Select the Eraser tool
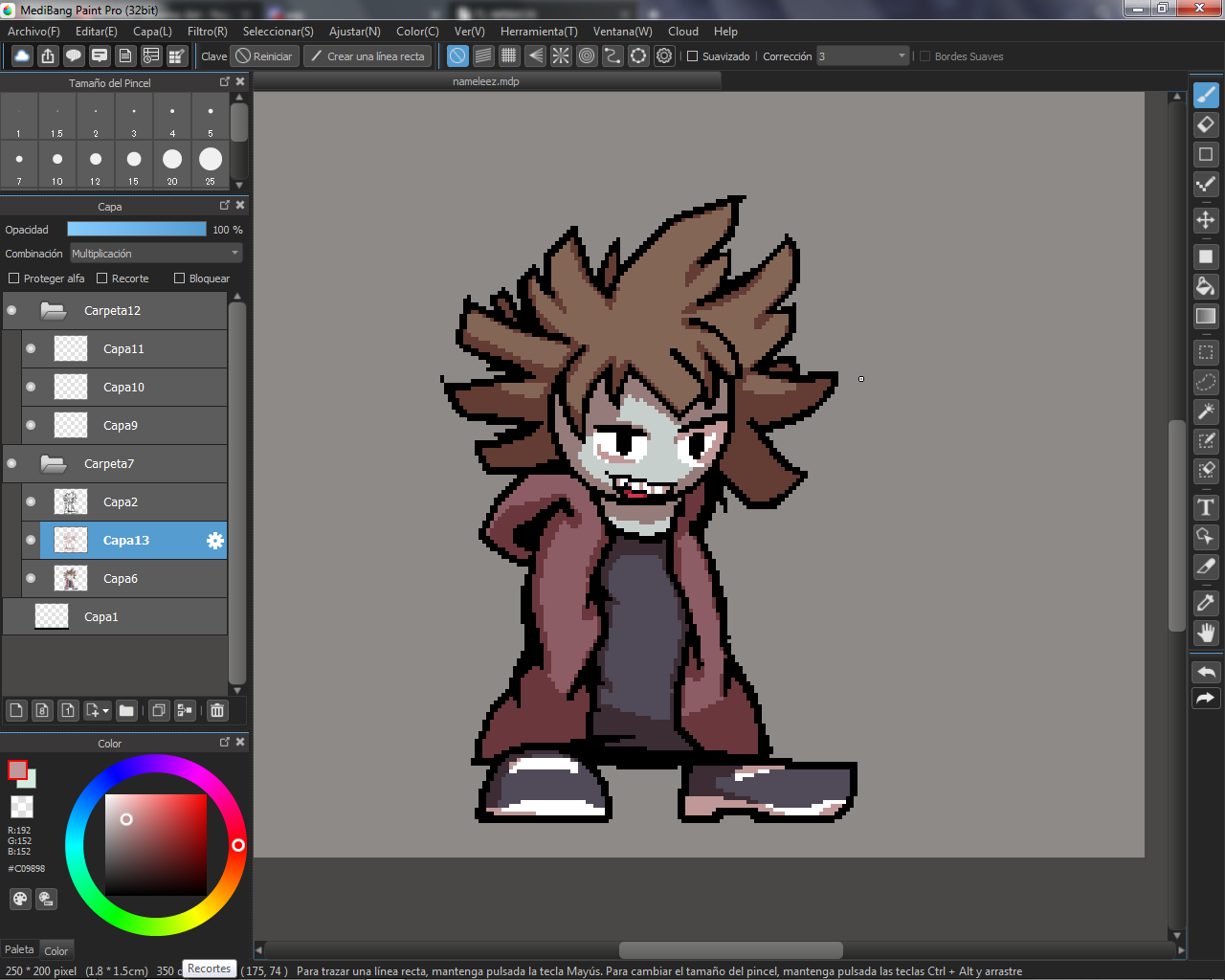 click(1206, 124)
